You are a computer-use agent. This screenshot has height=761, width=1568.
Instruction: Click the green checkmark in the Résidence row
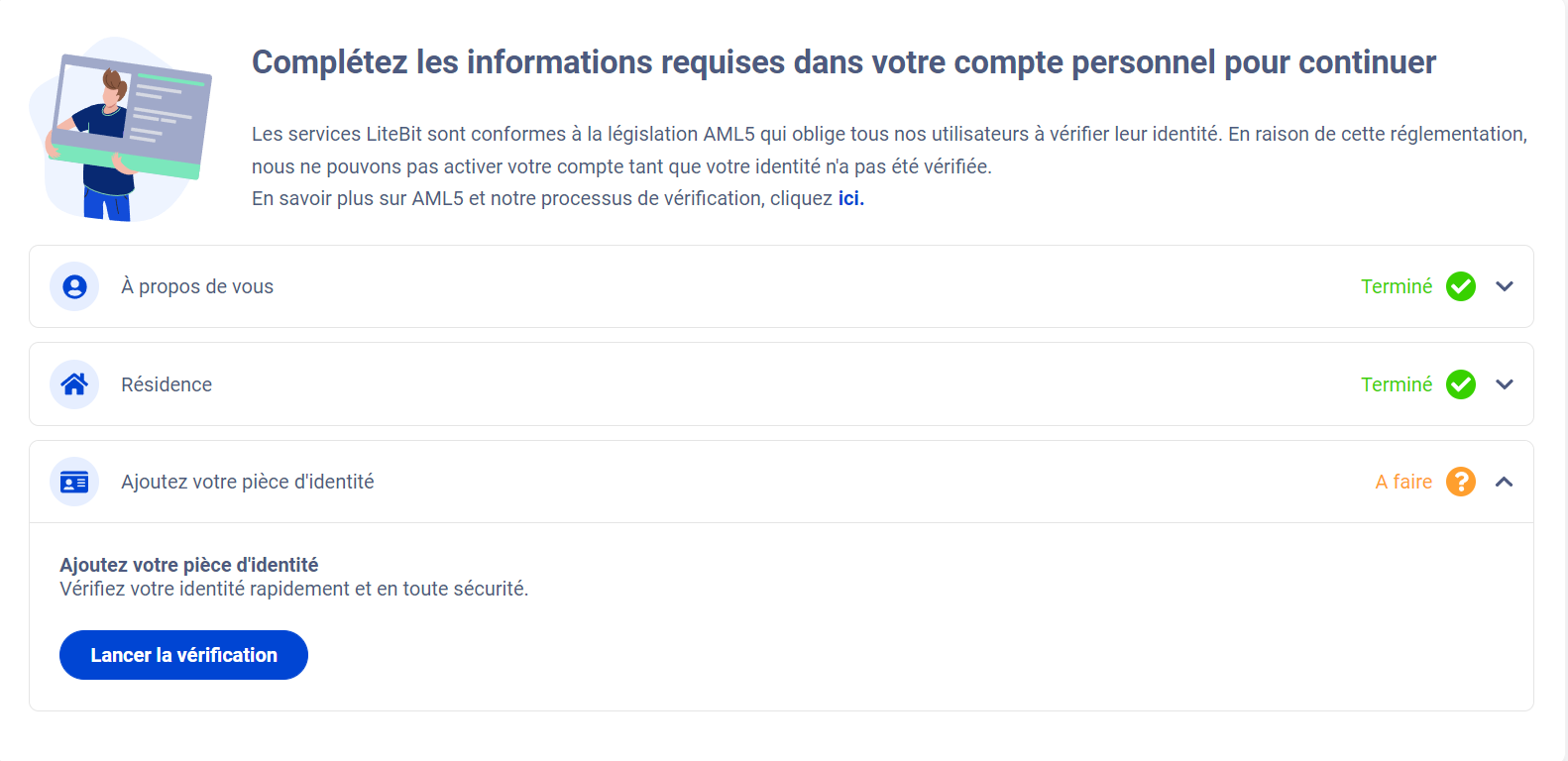[1461, 384]
